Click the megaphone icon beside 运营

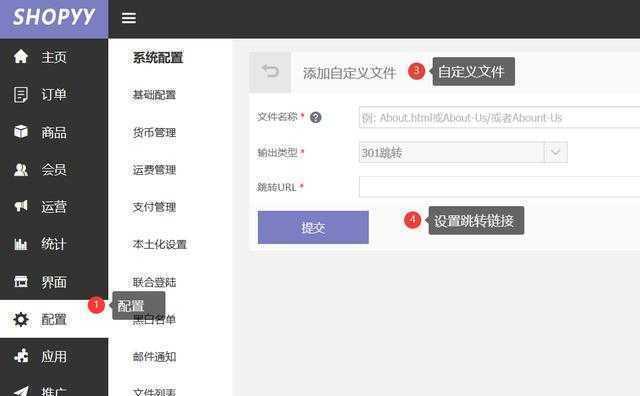click(x=21, y=206)
